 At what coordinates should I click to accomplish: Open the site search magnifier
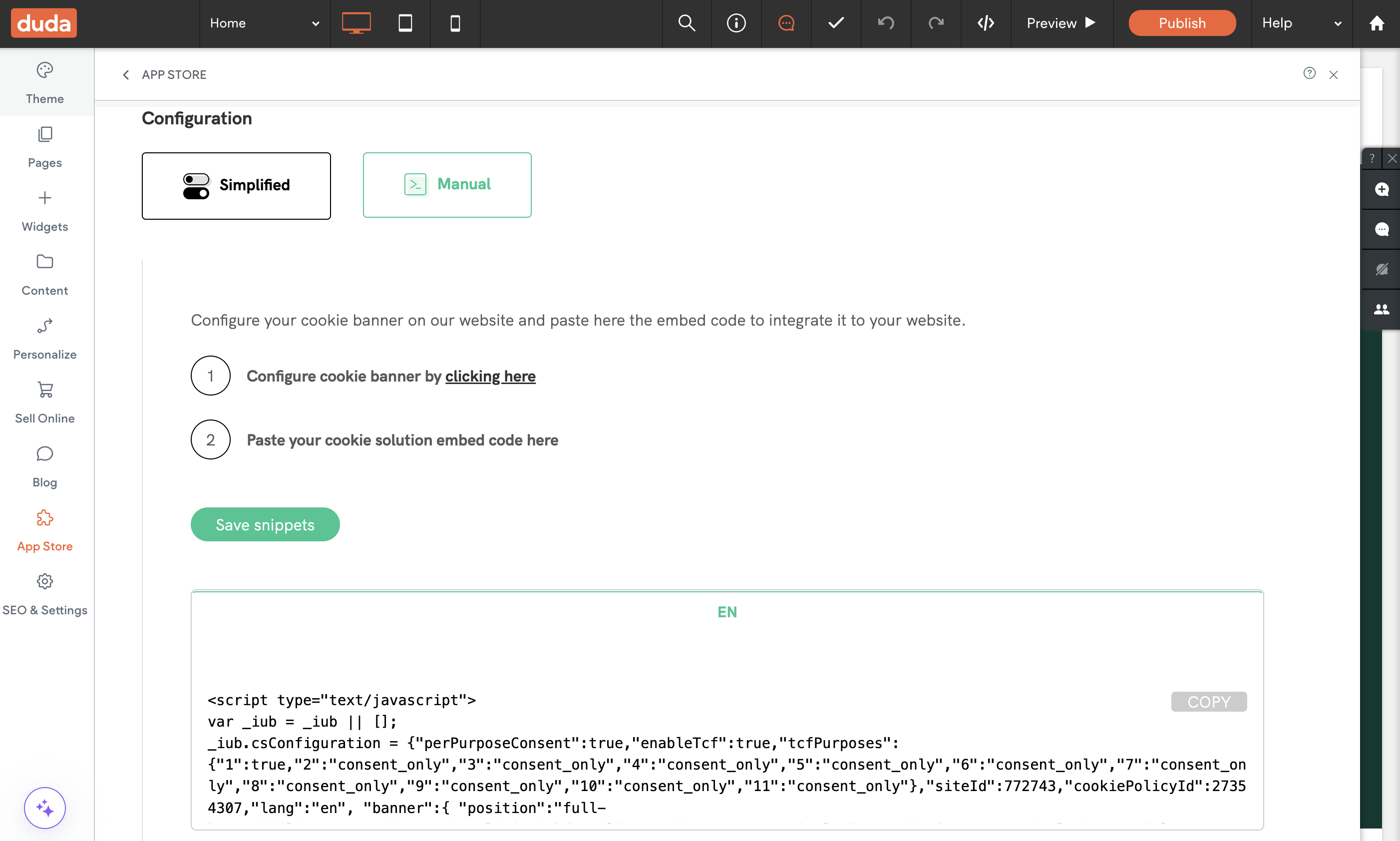coord(687,23)
